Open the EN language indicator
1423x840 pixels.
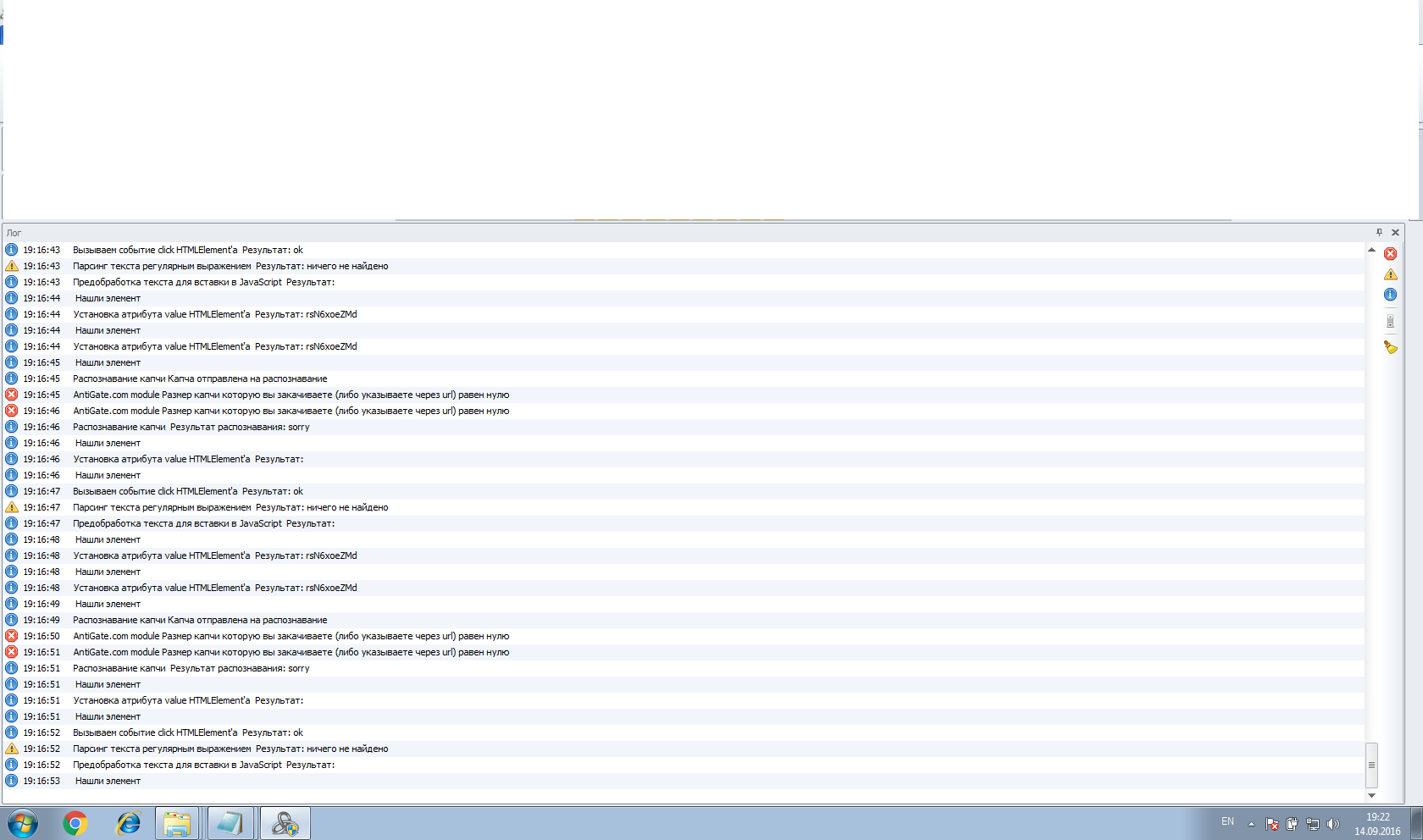(1227, 822)
